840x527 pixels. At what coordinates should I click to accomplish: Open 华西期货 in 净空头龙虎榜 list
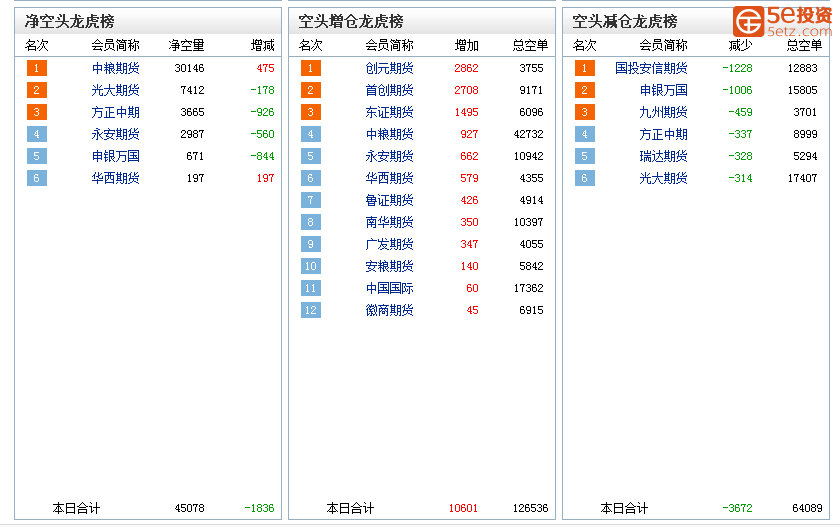[115, 178]
